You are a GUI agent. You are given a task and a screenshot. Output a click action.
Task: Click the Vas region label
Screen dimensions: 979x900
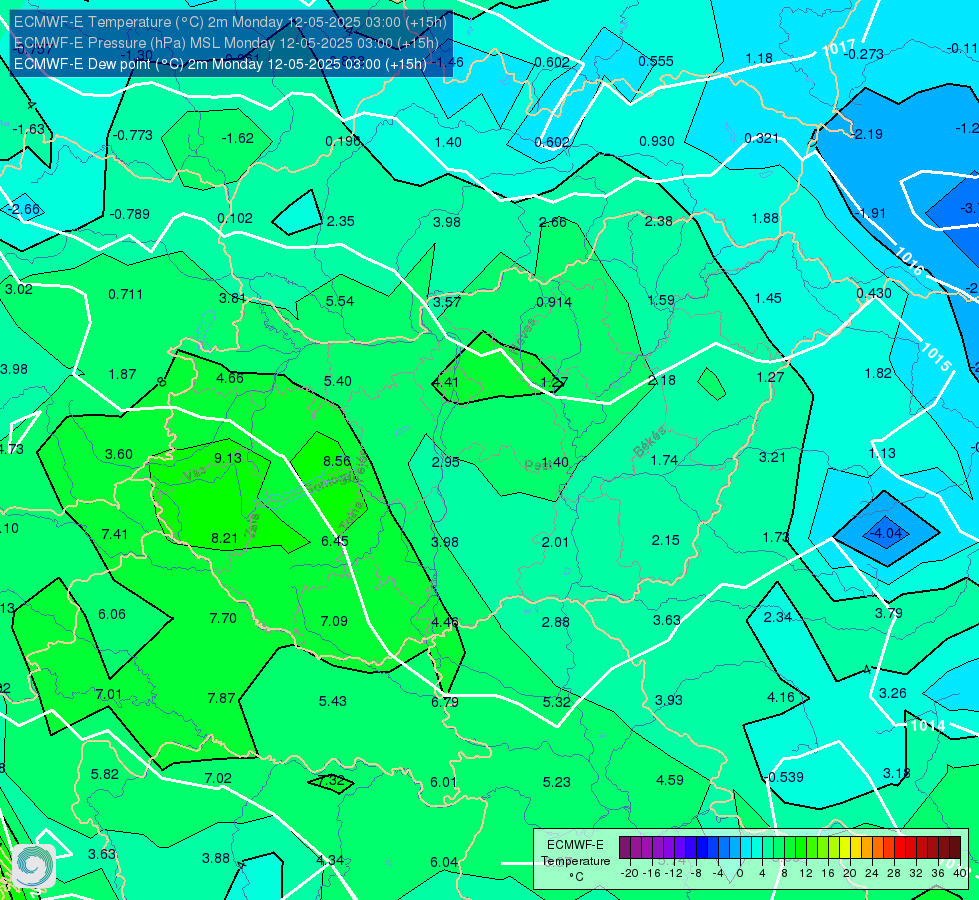(195, 475)
